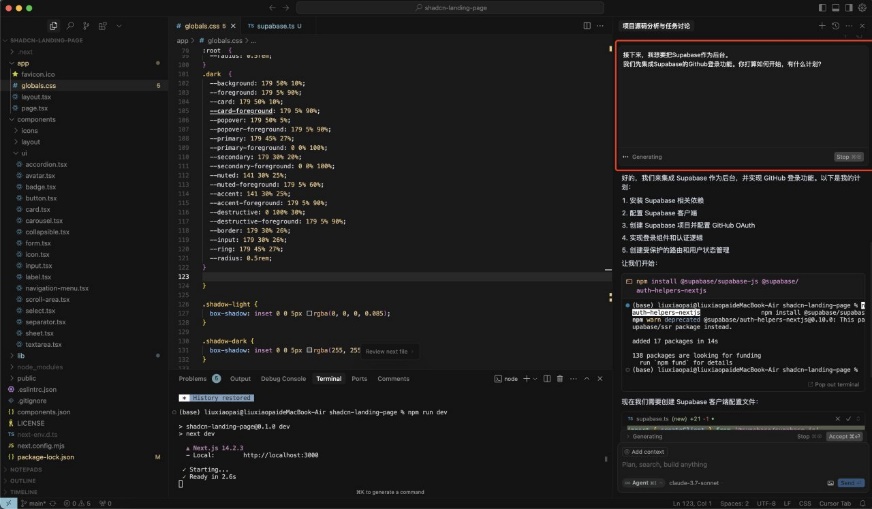Start a new chat with plus icon
The height and width of the screenshot is (509, 872).
click(x=822, y=25)
